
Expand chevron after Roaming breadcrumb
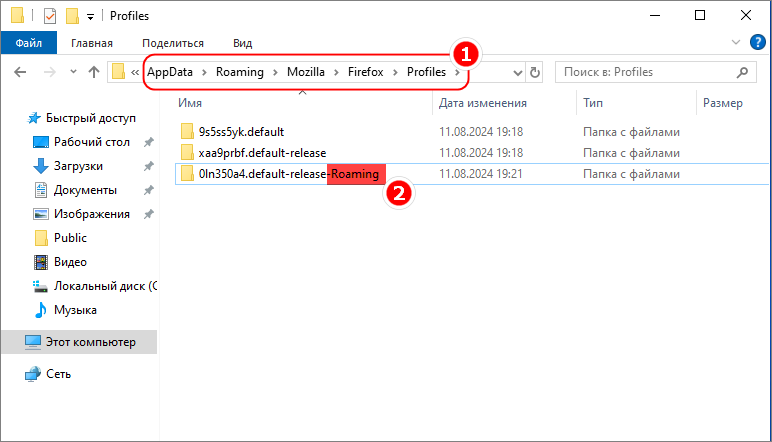point(276,72)
